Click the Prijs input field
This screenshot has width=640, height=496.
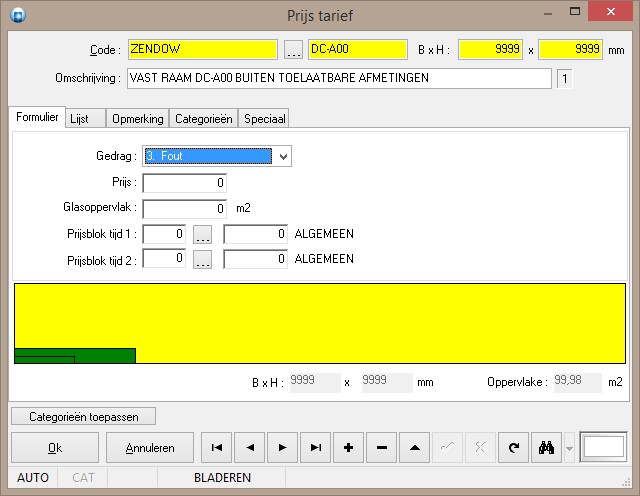184,183
